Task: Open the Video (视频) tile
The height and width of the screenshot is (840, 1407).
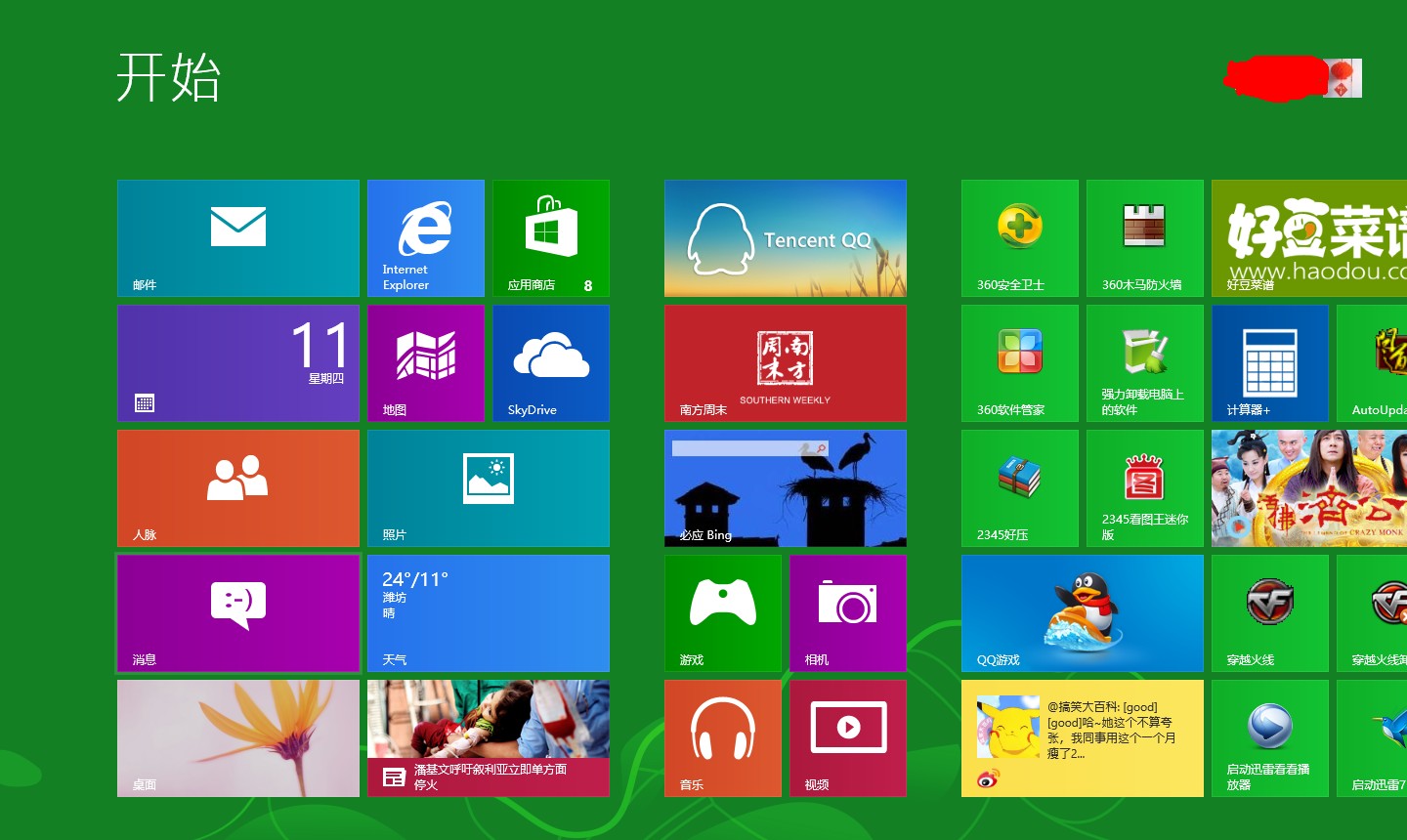Action: (x=848, y=738)
